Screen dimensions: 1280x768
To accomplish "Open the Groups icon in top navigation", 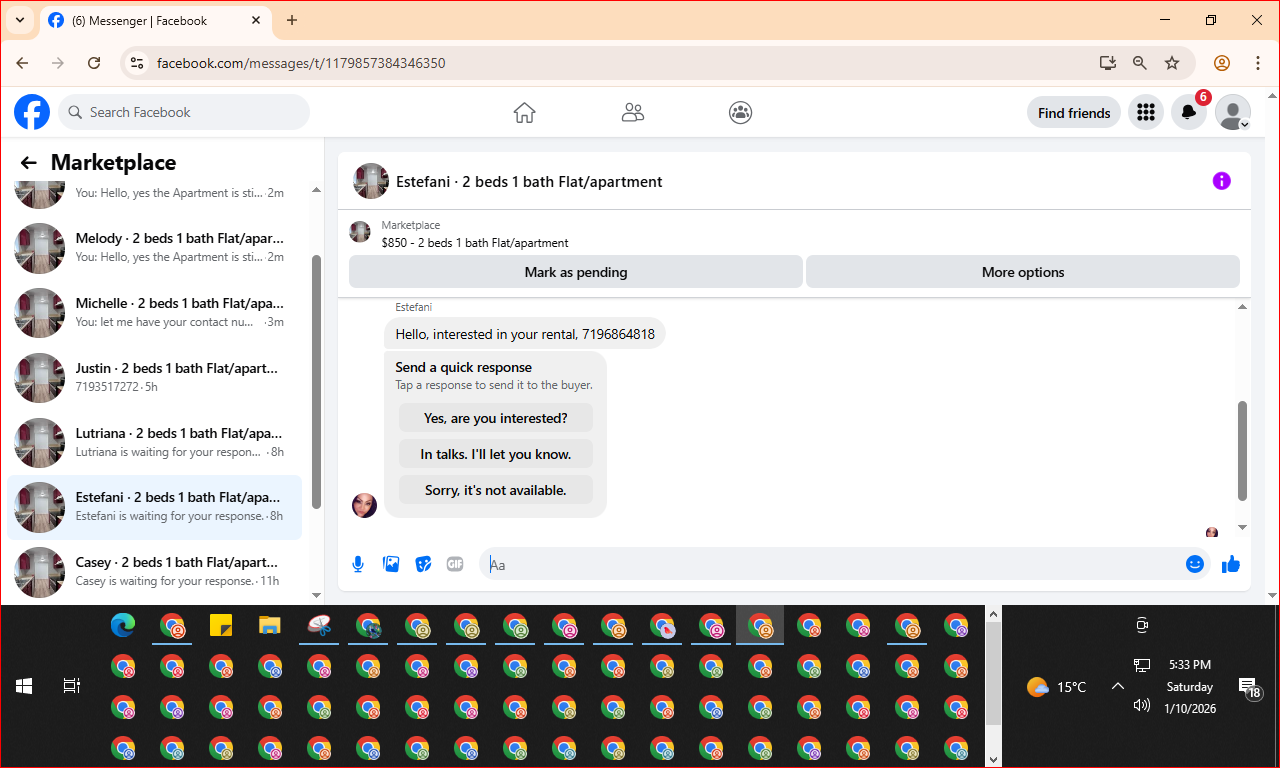I will pyautogui.click(x=740, y=113).
